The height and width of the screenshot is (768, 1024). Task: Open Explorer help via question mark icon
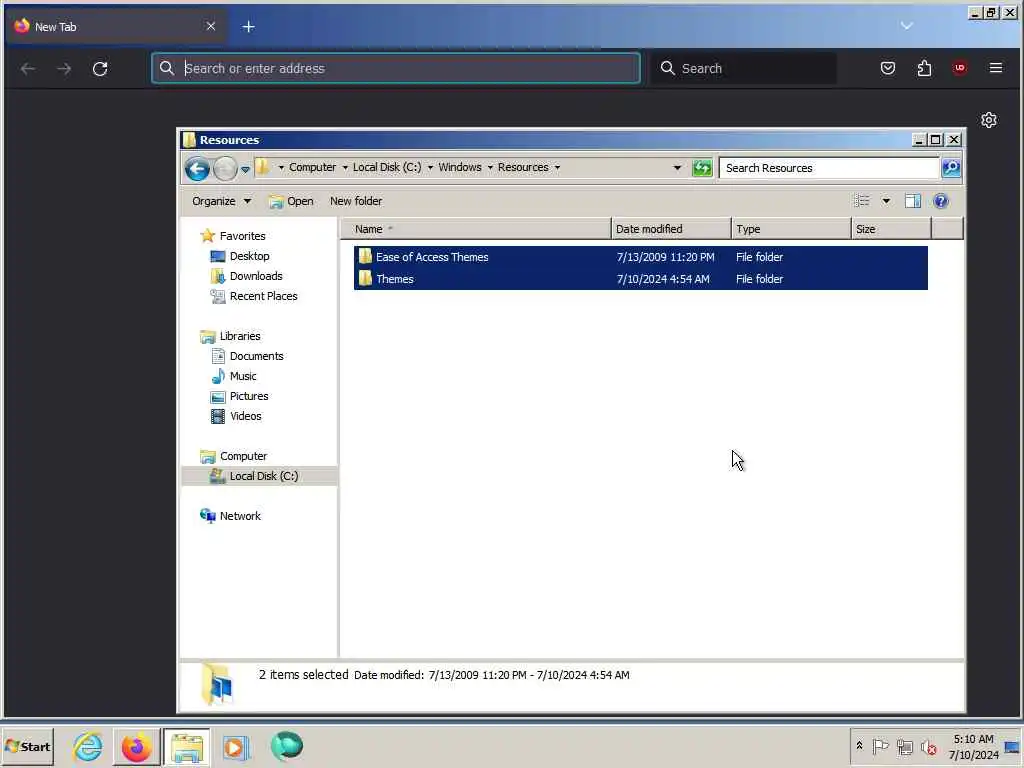940,201
